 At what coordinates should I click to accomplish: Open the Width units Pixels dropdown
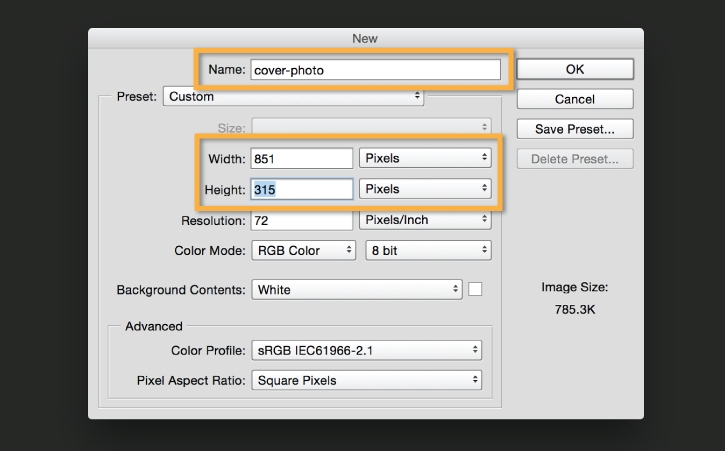click(x=426, y=158)
